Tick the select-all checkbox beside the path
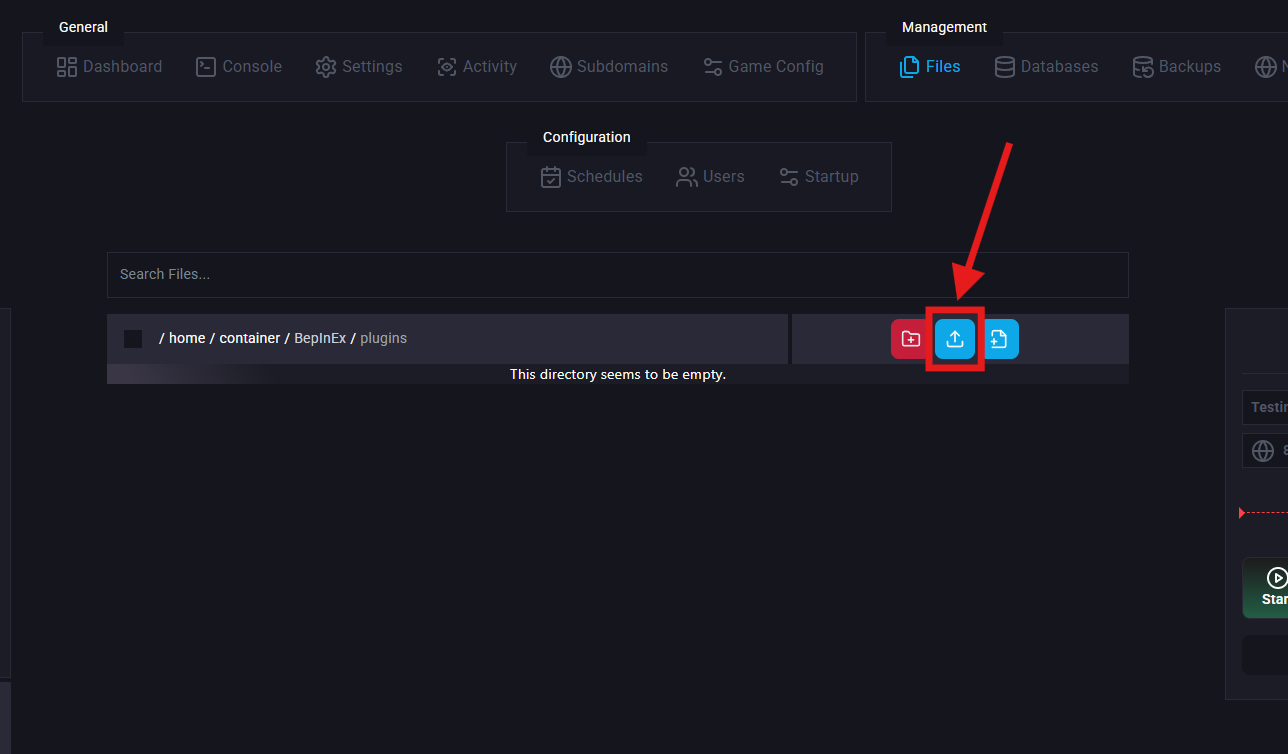The image size is (1288, 754). pyautogui.click(x=133, y=339)
